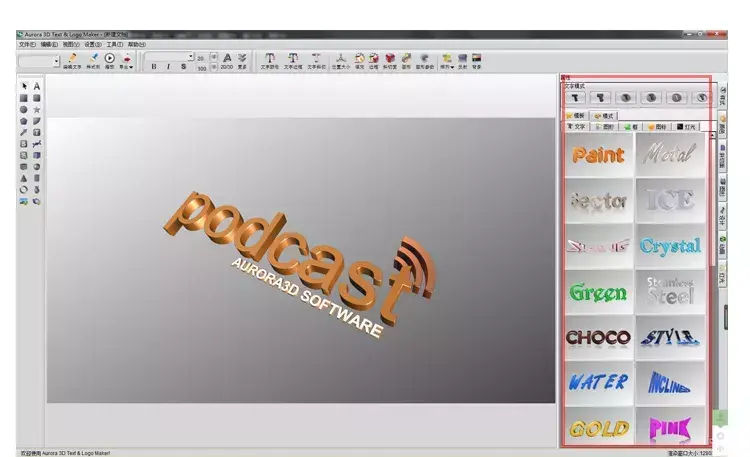Viewport: 750px width, 457px height.
Task: Switch to the 模式 style tab
Action: tap(604, 116)
